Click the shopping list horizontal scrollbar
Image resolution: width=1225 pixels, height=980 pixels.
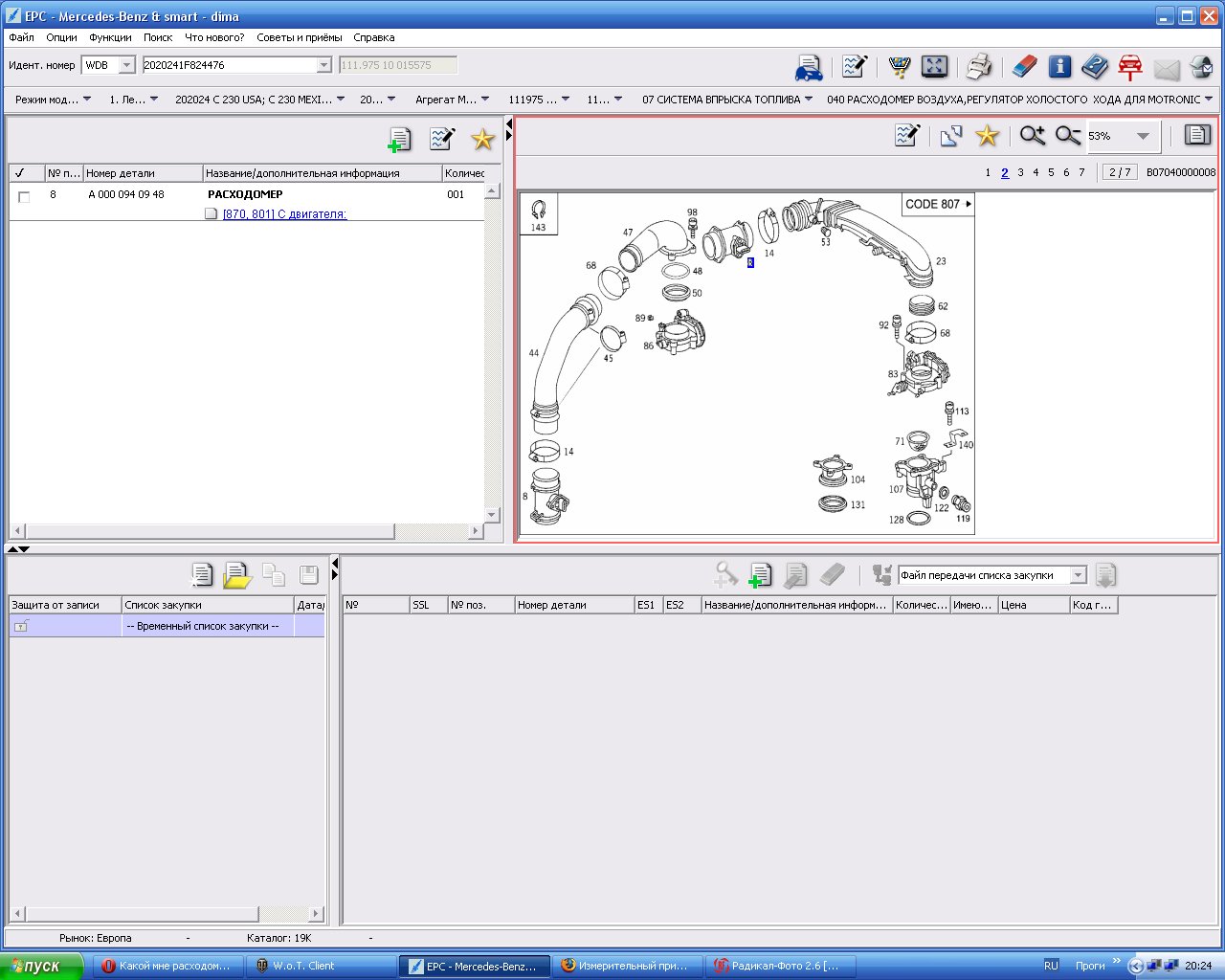167,914
